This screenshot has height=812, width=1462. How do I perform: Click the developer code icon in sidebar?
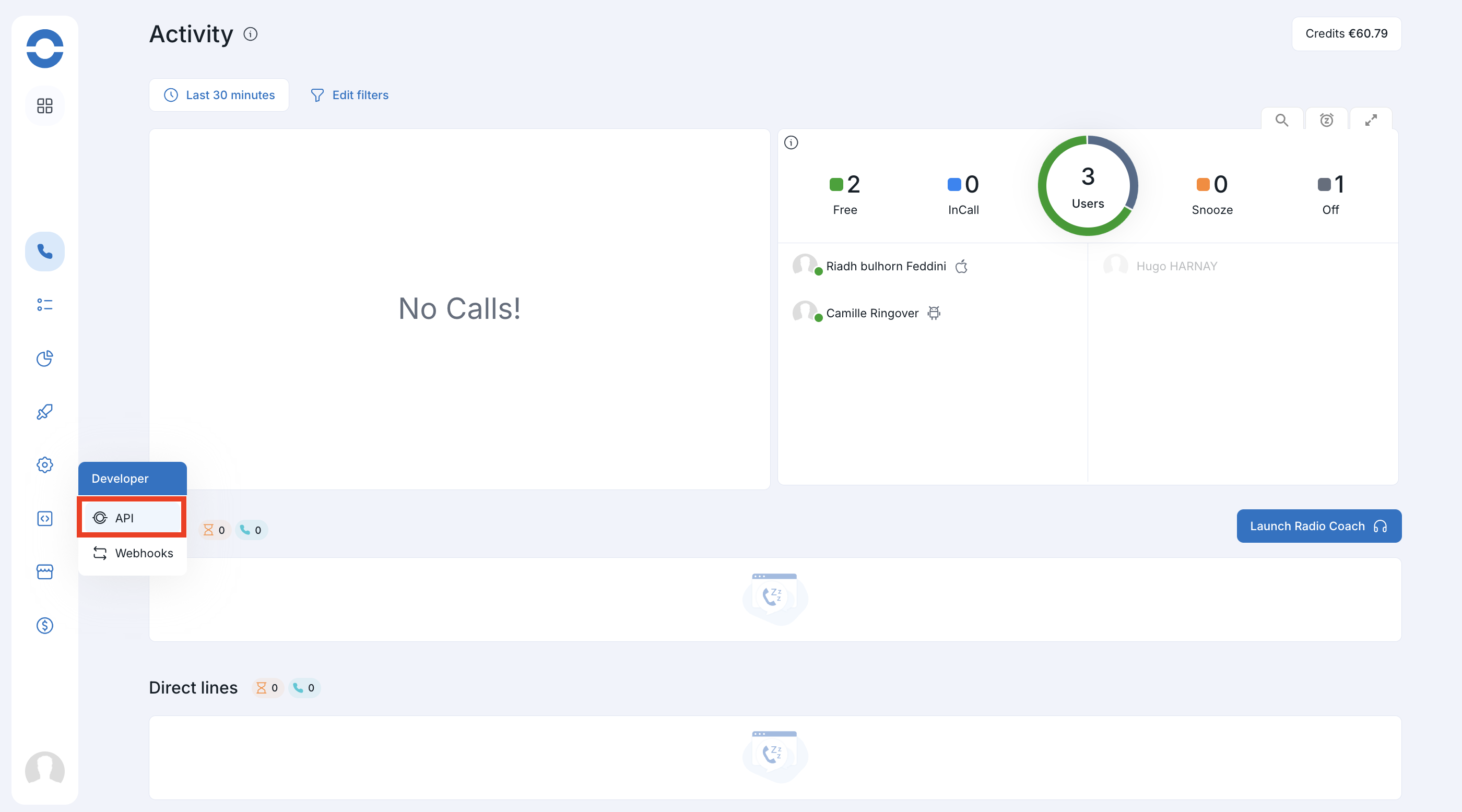click(44, 518)
